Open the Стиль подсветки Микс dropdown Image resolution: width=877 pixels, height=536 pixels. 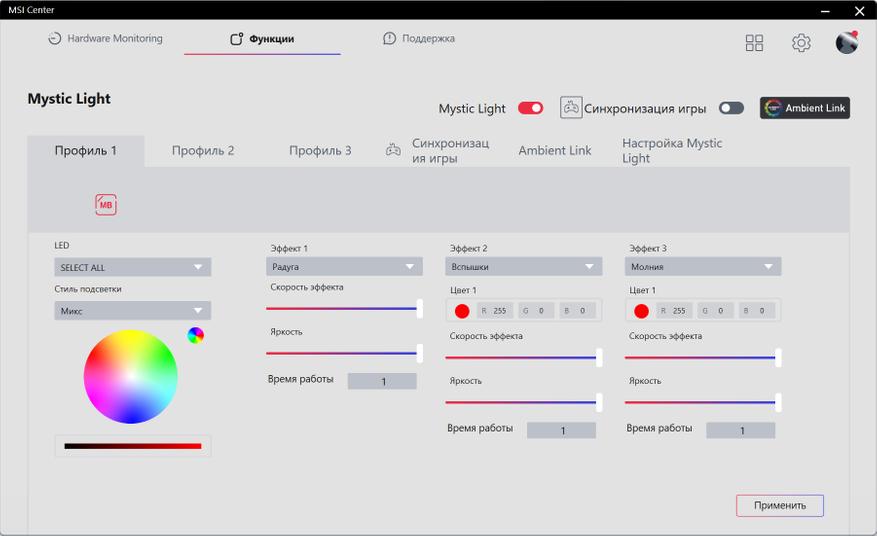click(132, 311)
